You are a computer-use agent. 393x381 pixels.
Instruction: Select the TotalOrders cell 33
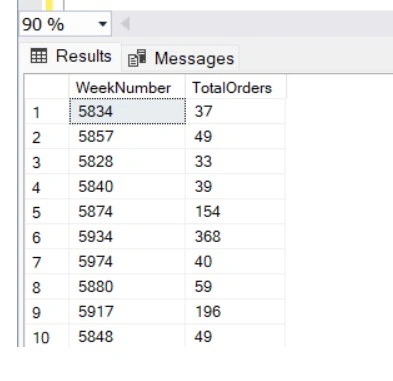[x=235, y=161]
